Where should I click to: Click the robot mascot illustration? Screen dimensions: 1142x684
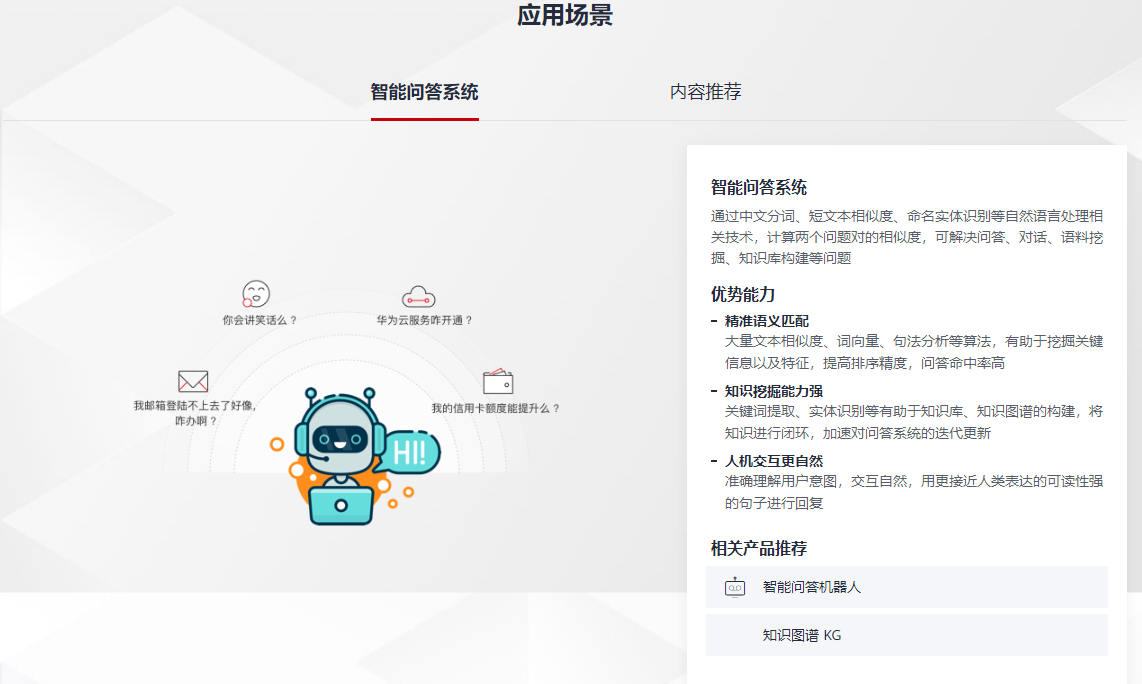[x=339, y=456]
